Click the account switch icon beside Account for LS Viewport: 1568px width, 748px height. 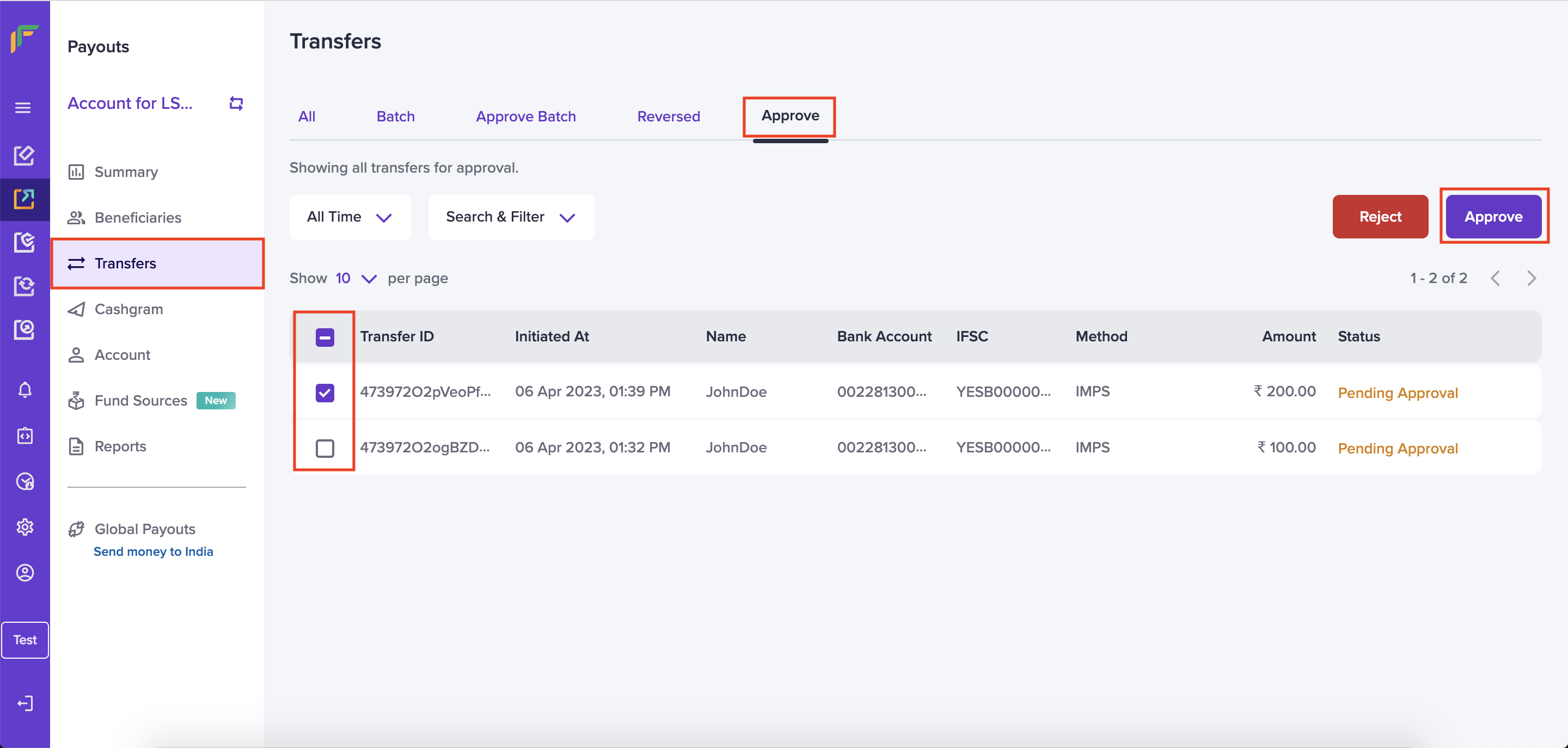coord(236,103)
